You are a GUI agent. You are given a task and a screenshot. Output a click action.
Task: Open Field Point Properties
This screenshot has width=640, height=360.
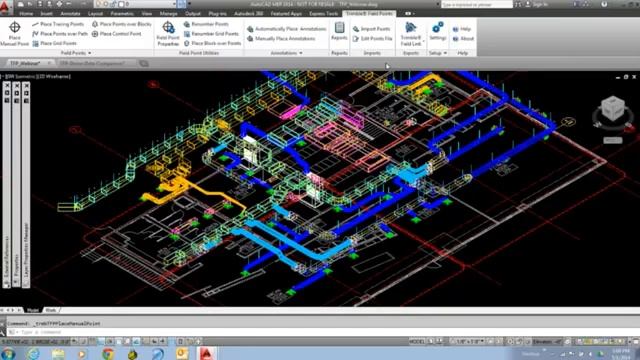click(168, 34)
